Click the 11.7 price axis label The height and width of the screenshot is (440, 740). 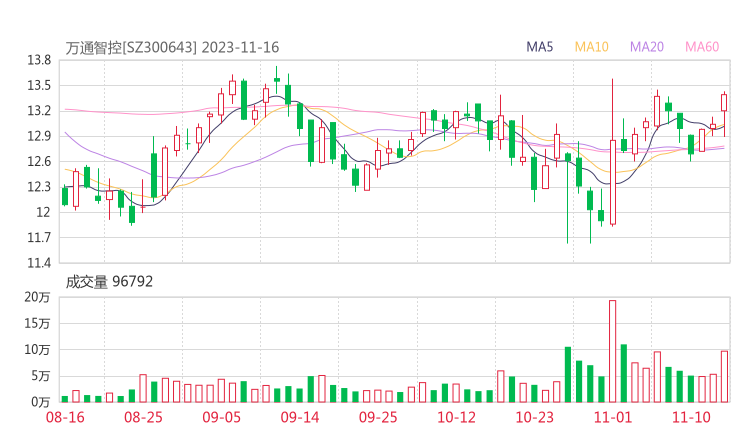pos(39,237)
